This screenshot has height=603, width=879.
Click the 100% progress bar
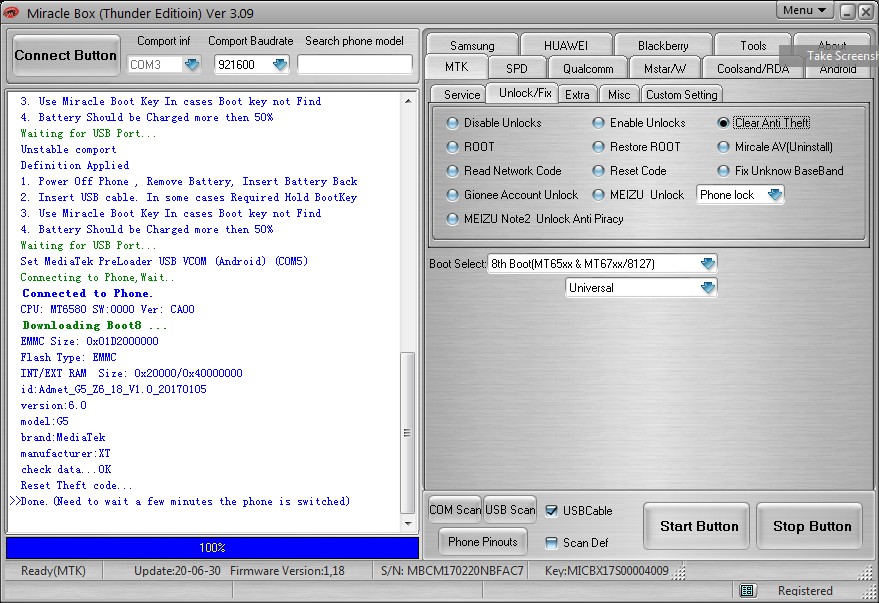(x=212, y=548)
